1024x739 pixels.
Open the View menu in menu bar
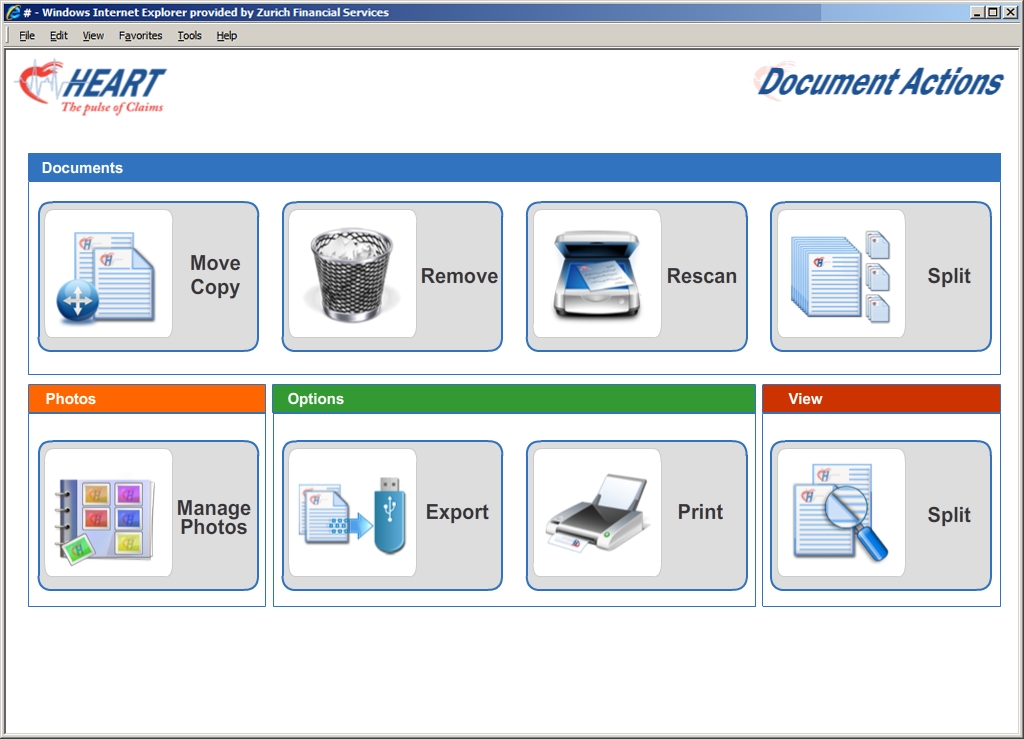click(93, 35)
